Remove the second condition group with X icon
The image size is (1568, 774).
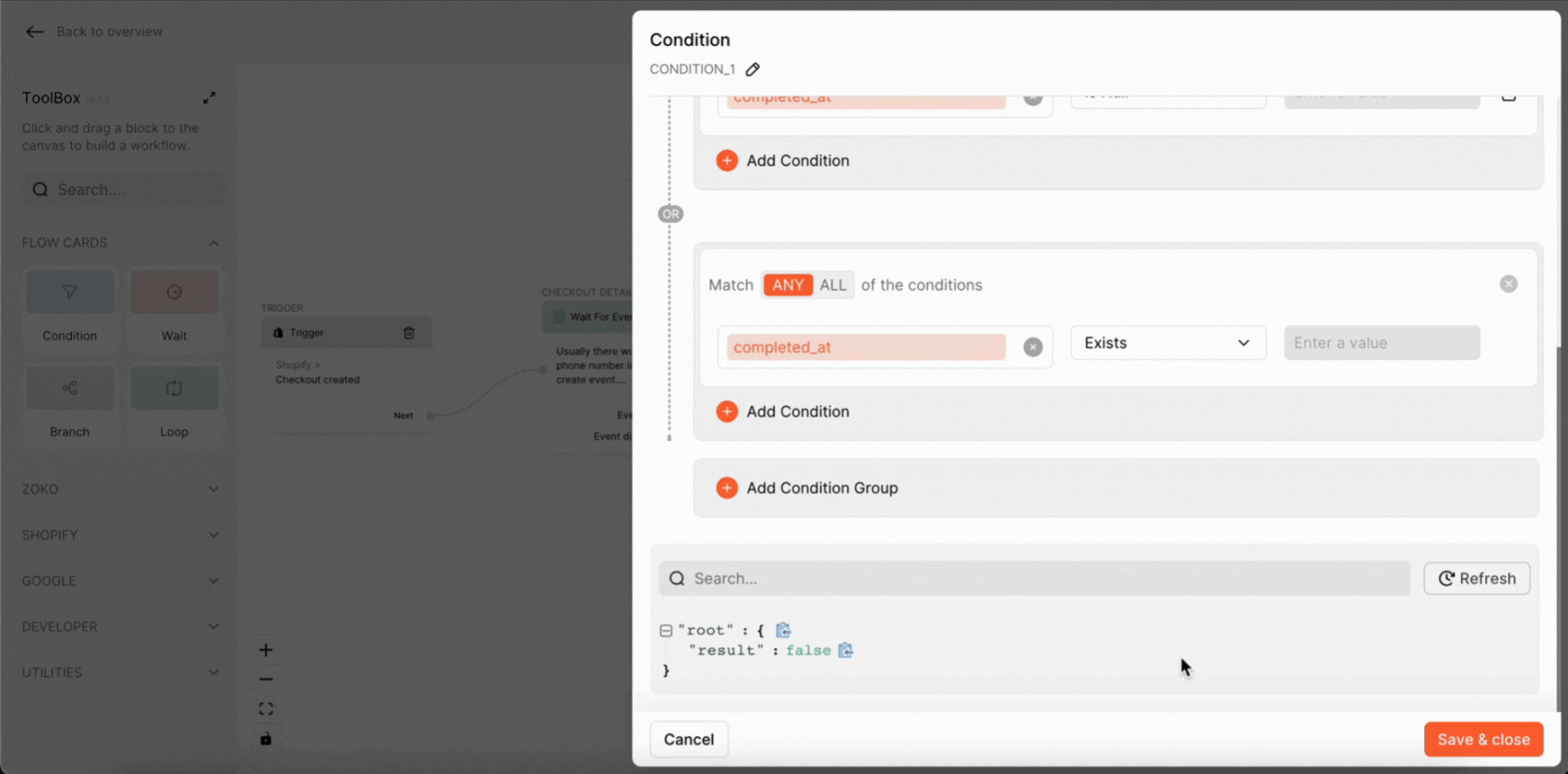point(1509,284)
